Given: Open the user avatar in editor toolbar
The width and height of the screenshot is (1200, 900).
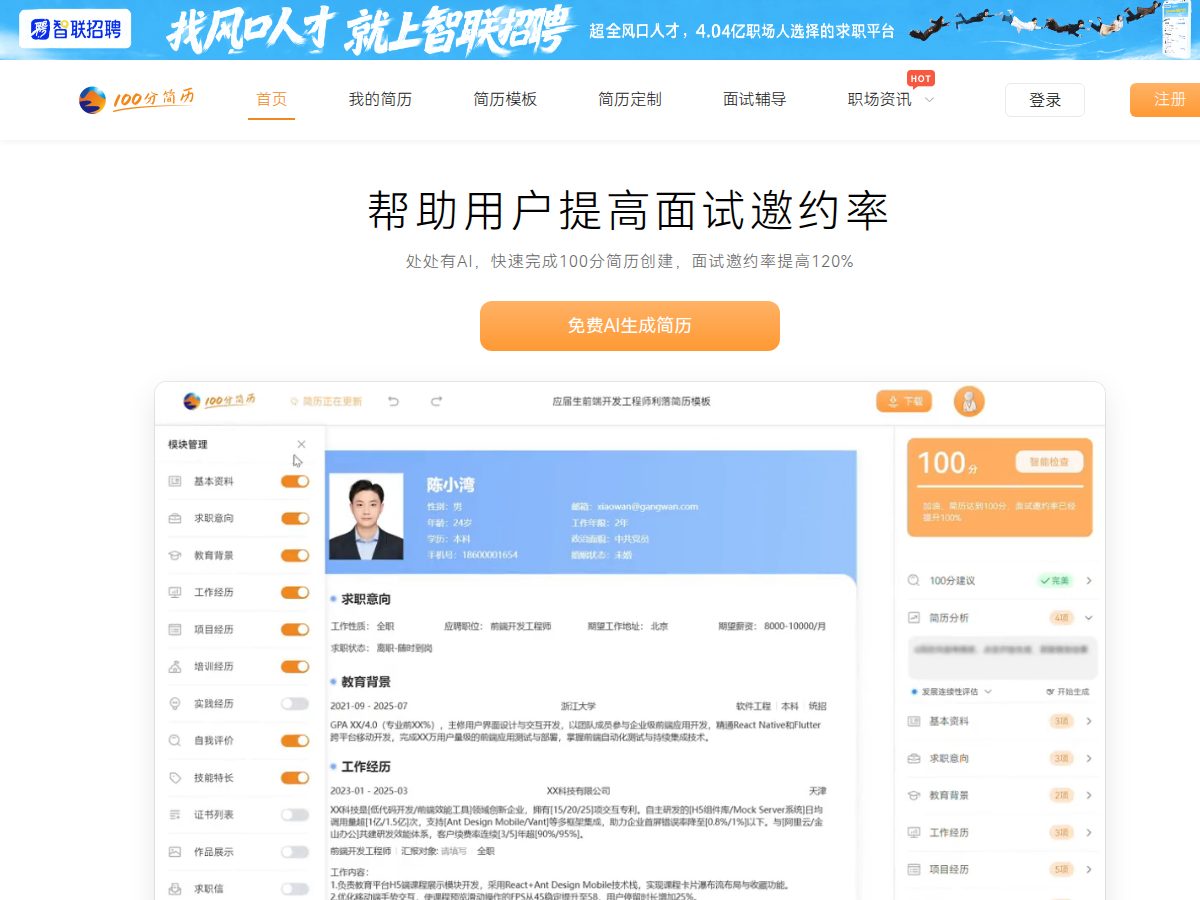Looking at the screenshot, I should (x=969, y=401).
